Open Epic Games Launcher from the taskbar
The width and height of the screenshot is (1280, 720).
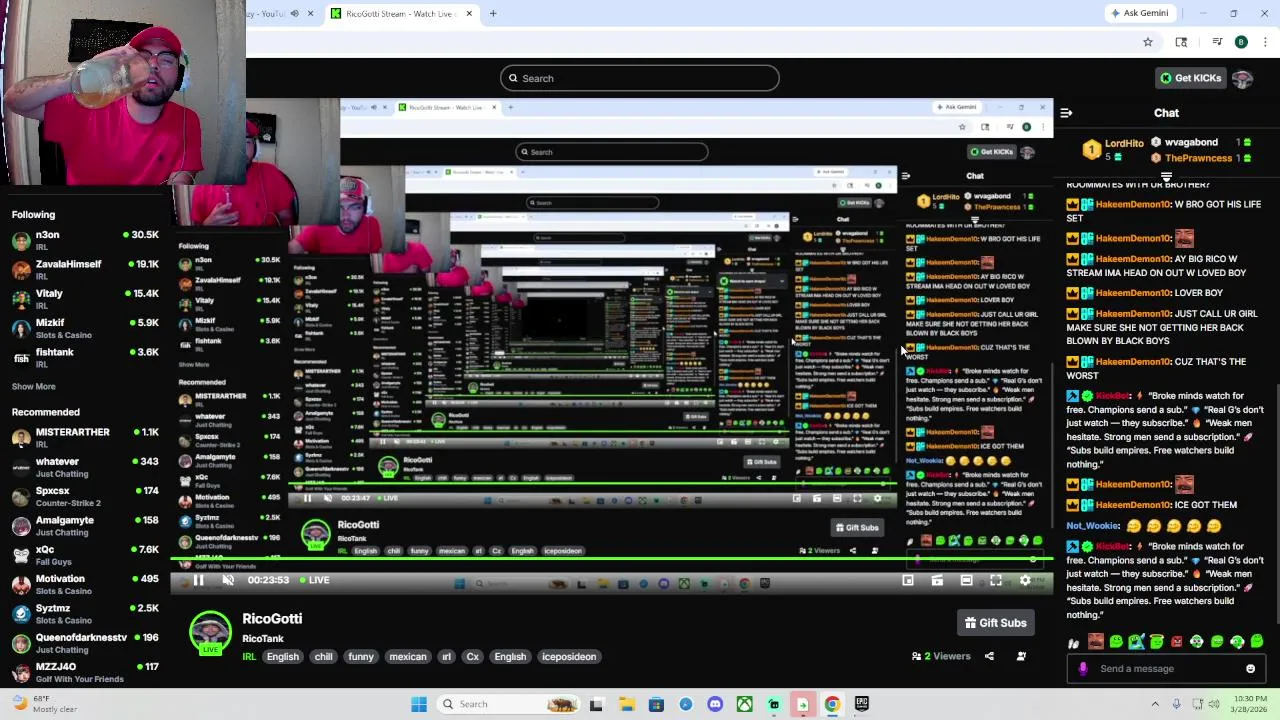coord(862,704)
